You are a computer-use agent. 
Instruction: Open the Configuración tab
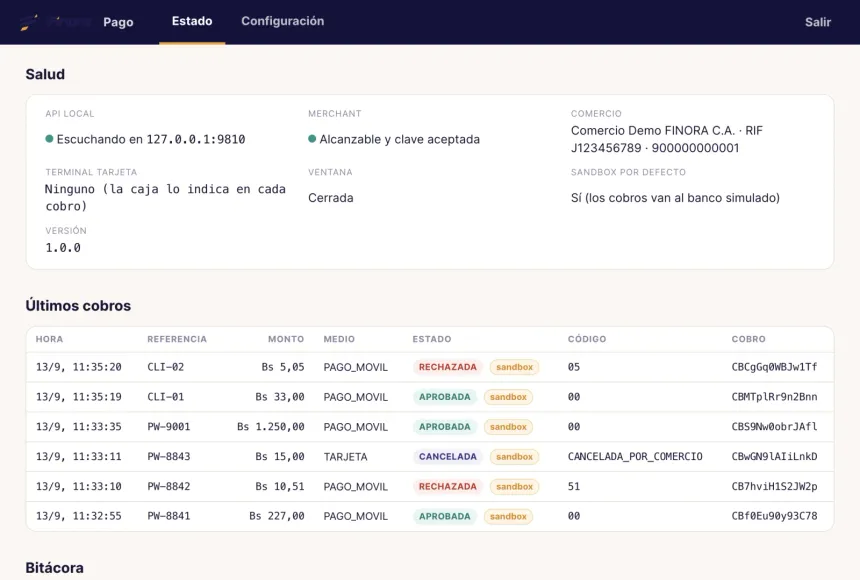[x=282, y=21]
